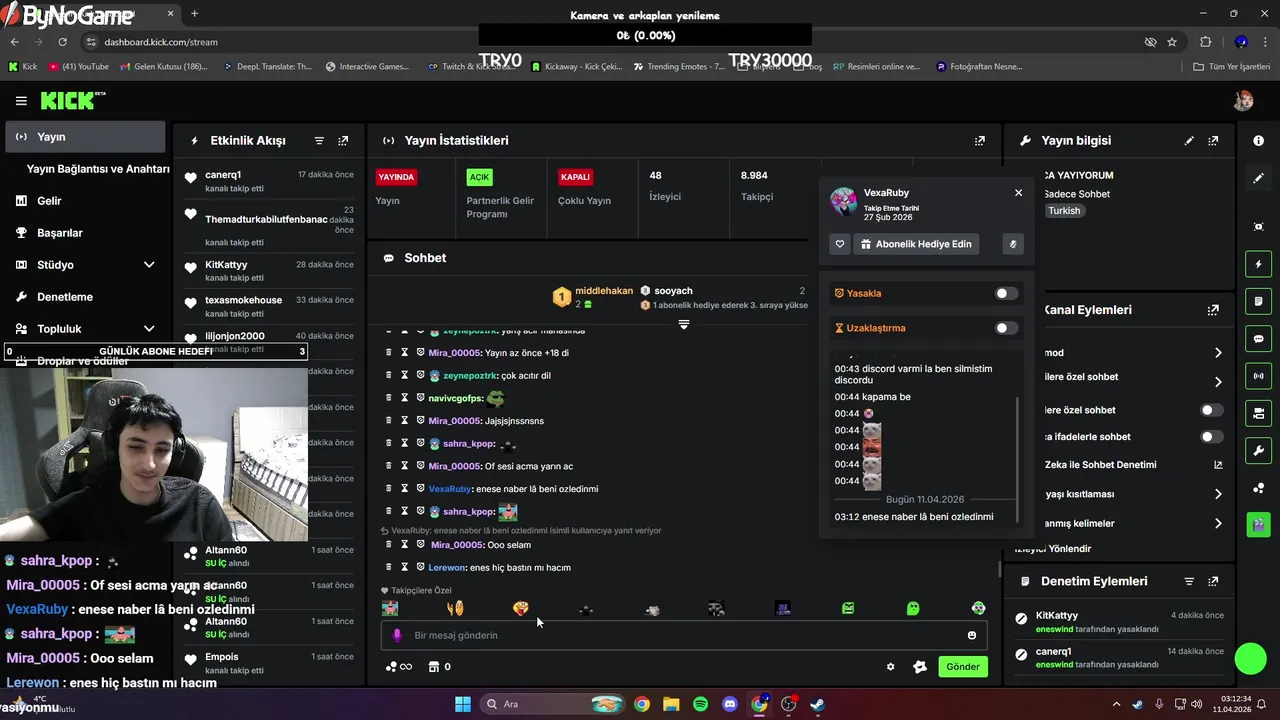Toggle the Yasakla switch for VexaRuby
The image size is (1280, 720).
pyautogui.click(x=1006, y=293)
